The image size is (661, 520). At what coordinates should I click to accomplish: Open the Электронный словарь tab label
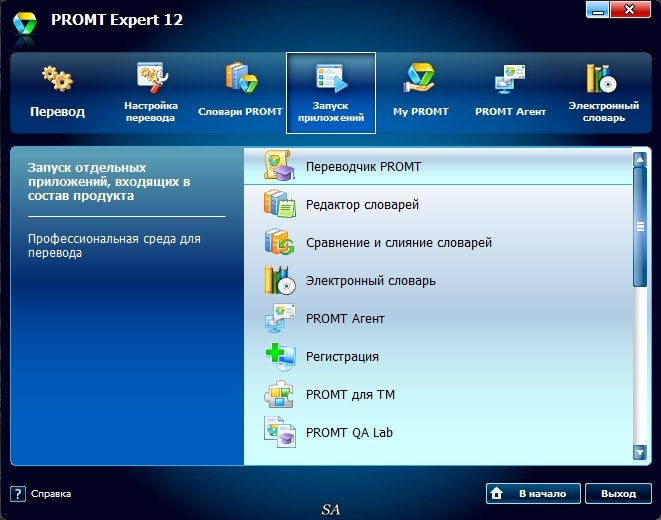(604, 112)
